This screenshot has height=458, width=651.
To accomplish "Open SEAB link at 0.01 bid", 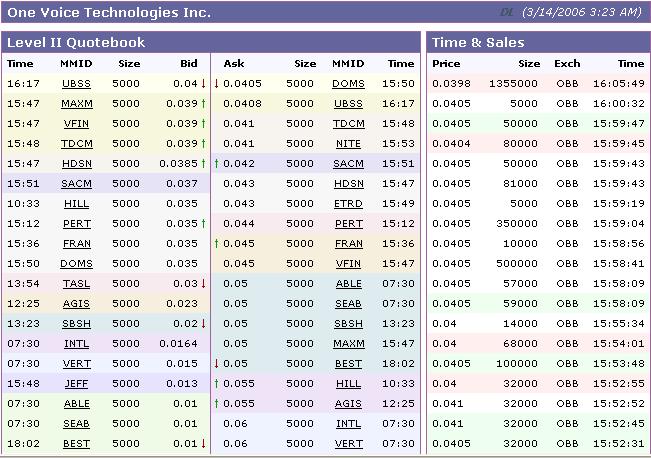I will (76, 424).
